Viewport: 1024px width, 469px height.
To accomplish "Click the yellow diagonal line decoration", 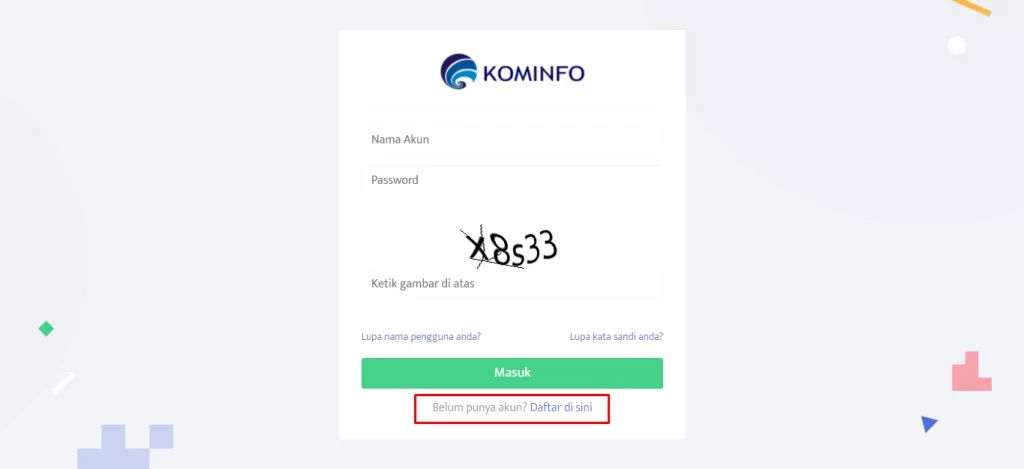I will pyautogui.click(x=971, y=7).
